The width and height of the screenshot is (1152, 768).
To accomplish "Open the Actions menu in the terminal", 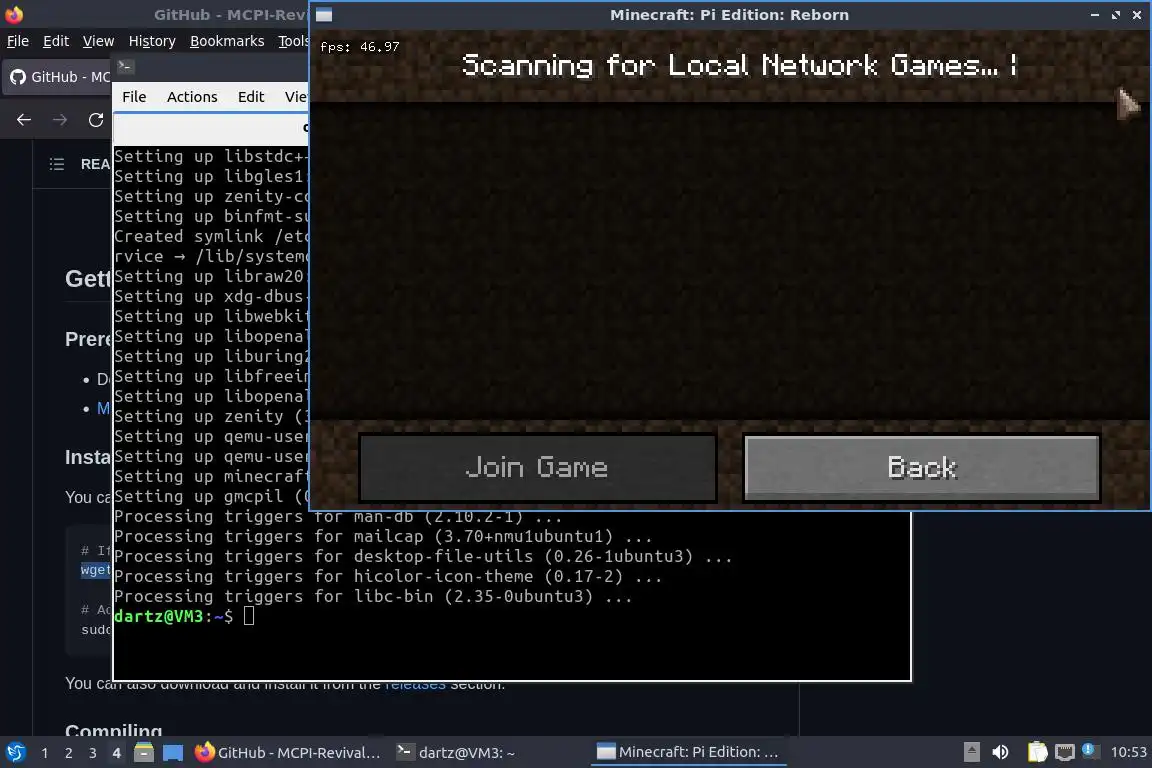I will click(x=192, y=97).
